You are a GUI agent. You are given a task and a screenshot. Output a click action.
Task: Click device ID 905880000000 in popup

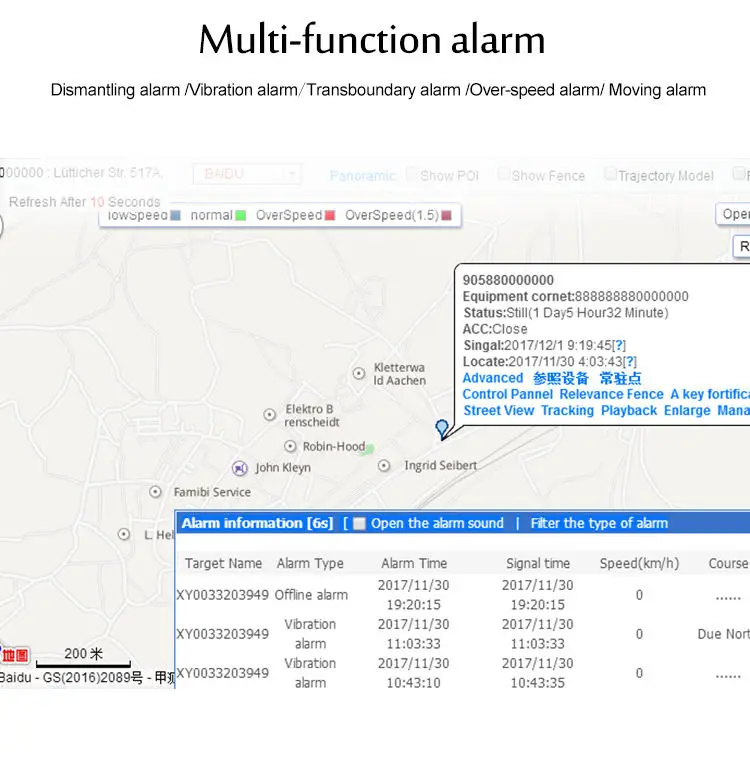point(508,280)
